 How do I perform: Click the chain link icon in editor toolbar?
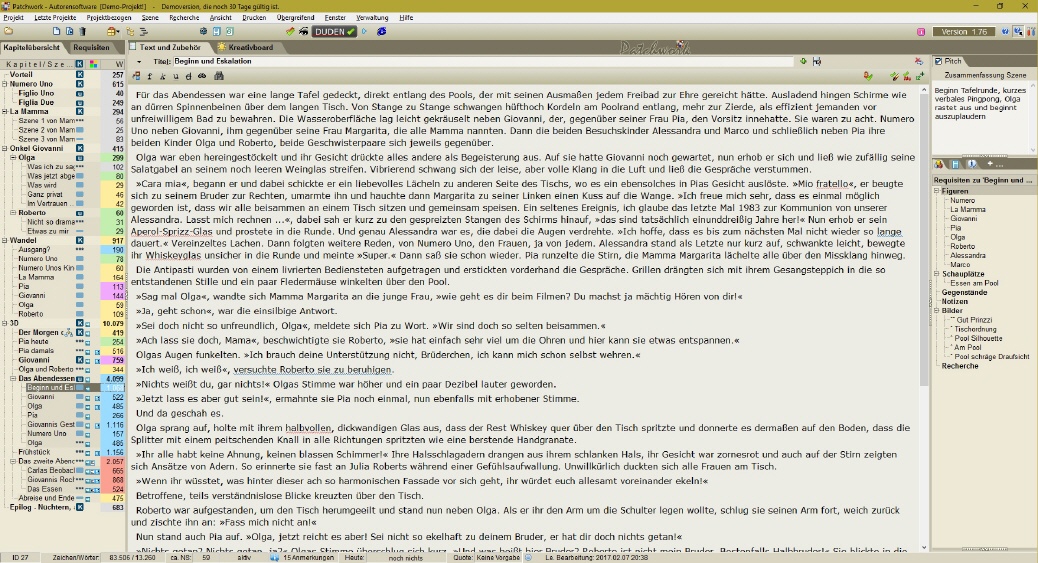[202, 76]
